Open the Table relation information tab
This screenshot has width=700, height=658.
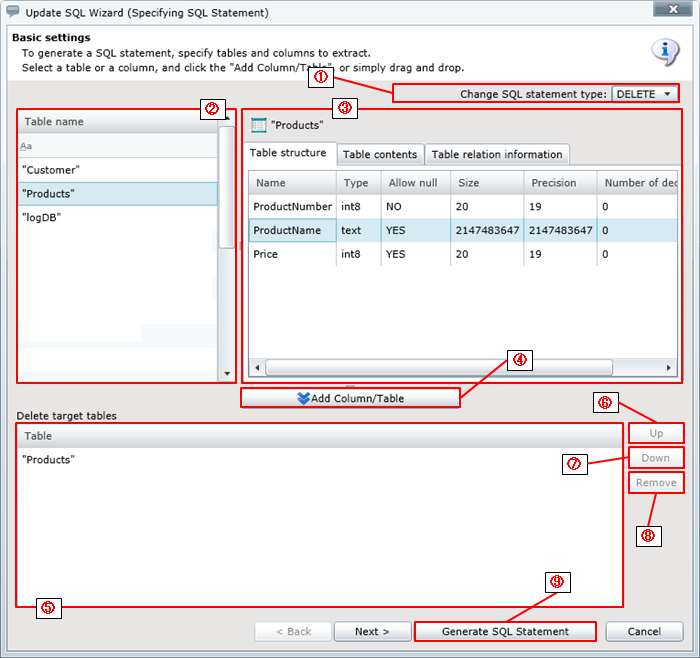click(496, 154)
